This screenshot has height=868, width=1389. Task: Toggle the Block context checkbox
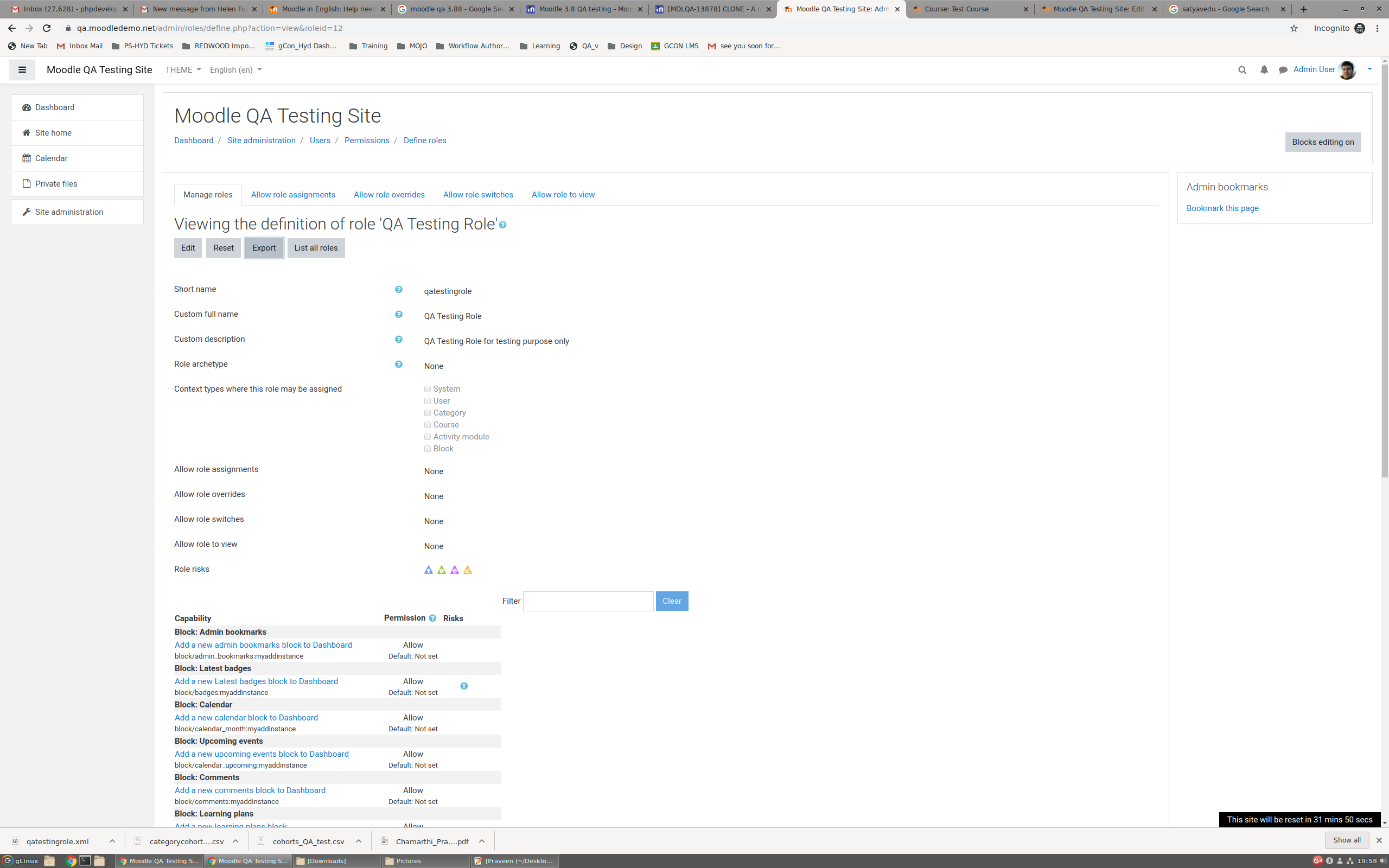coord(428,449)
